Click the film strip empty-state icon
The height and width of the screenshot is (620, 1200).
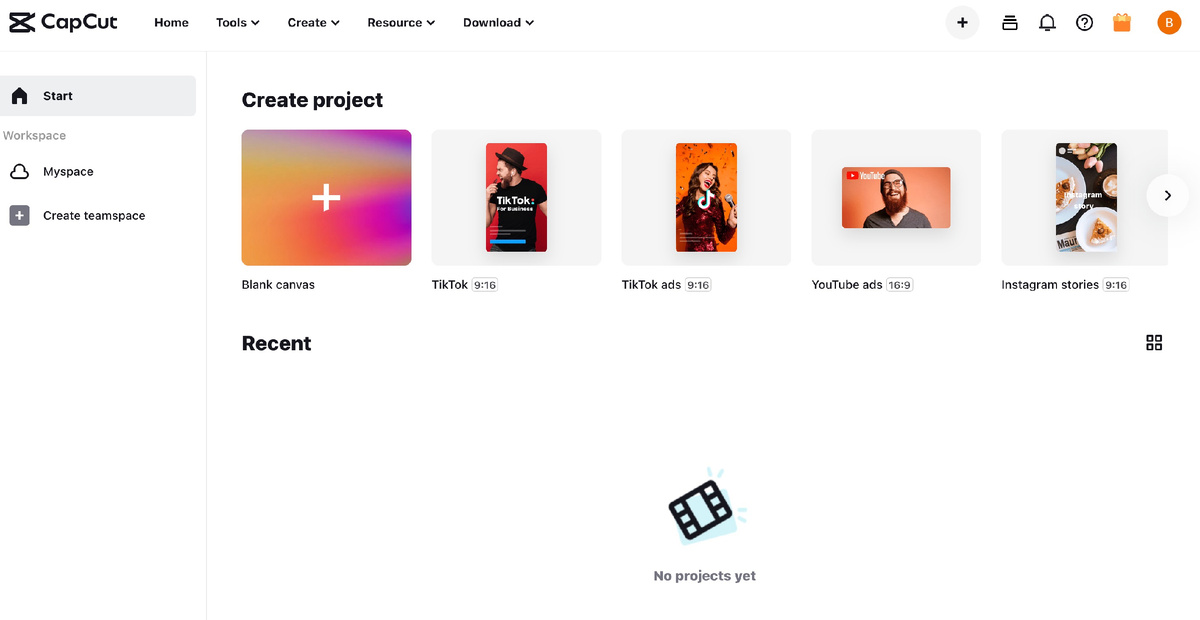tap(705, 508)
